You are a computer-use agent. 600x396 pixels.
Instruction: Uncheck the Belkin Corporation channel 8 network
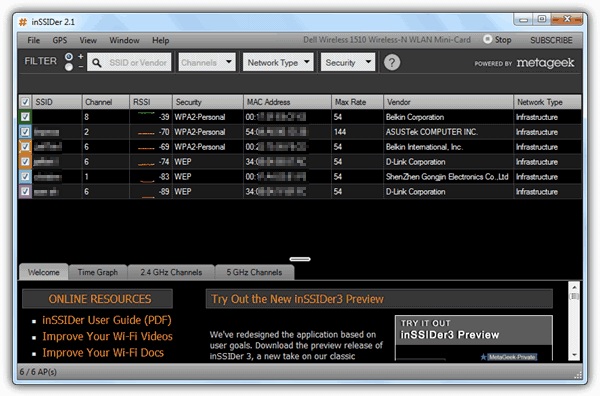tap(25, 117)
